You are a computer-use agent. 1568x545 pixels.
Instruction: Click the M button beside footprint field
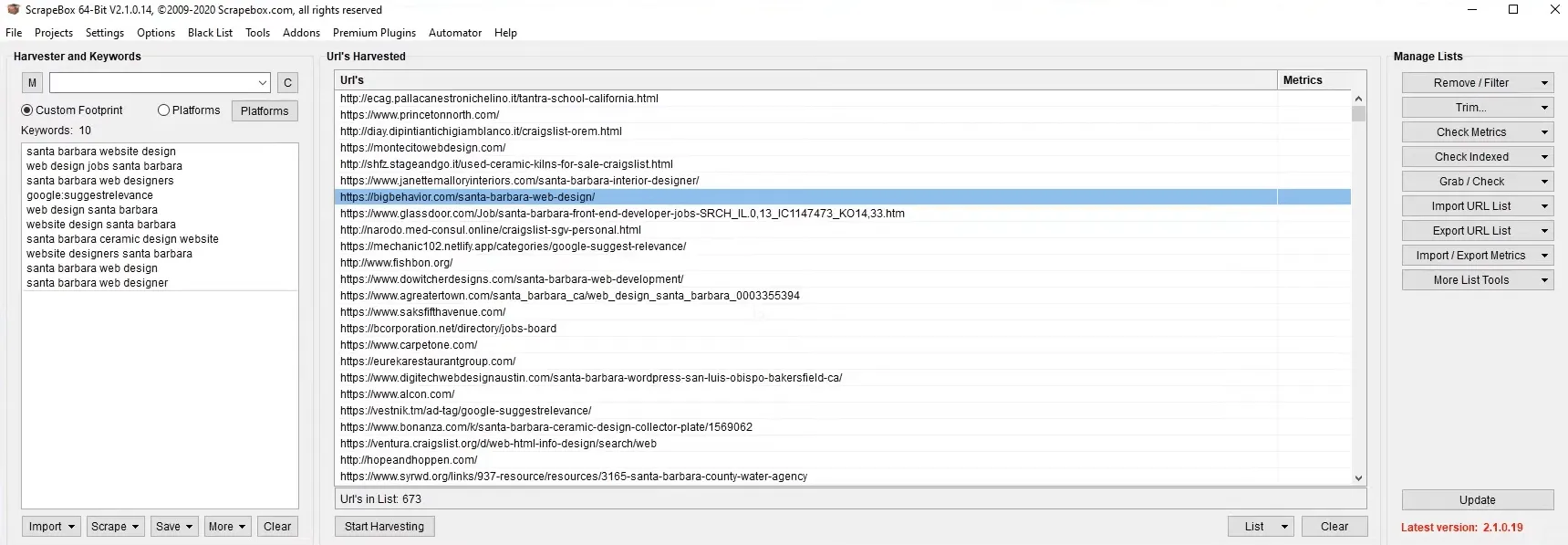coord(32,83)
